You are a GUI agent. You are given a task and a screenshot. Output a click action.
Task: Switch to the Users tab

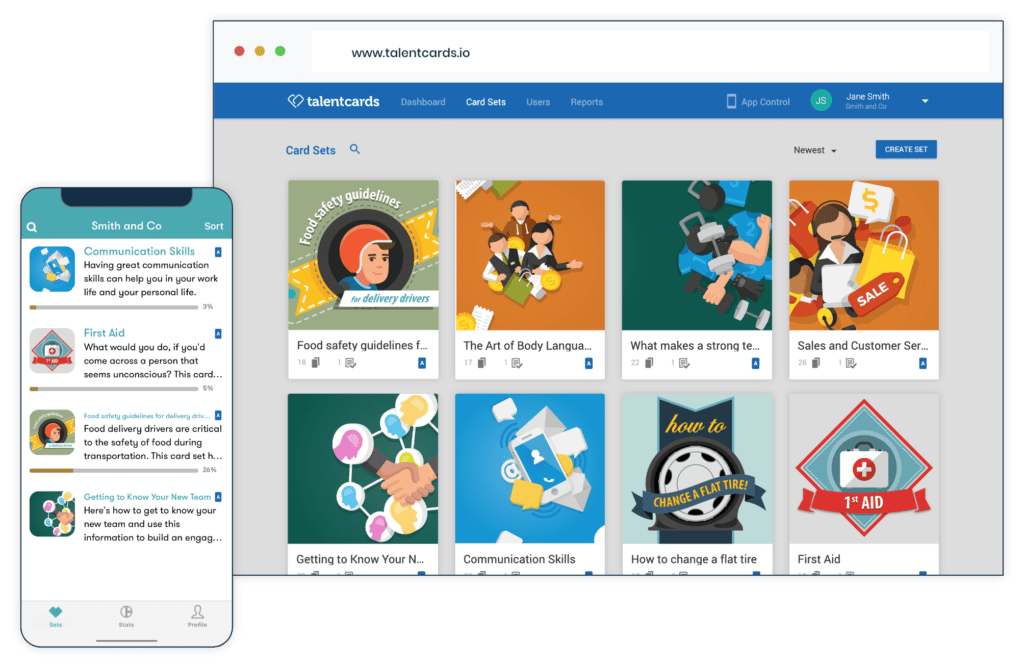pyautogui.click(x=538, y=102)
